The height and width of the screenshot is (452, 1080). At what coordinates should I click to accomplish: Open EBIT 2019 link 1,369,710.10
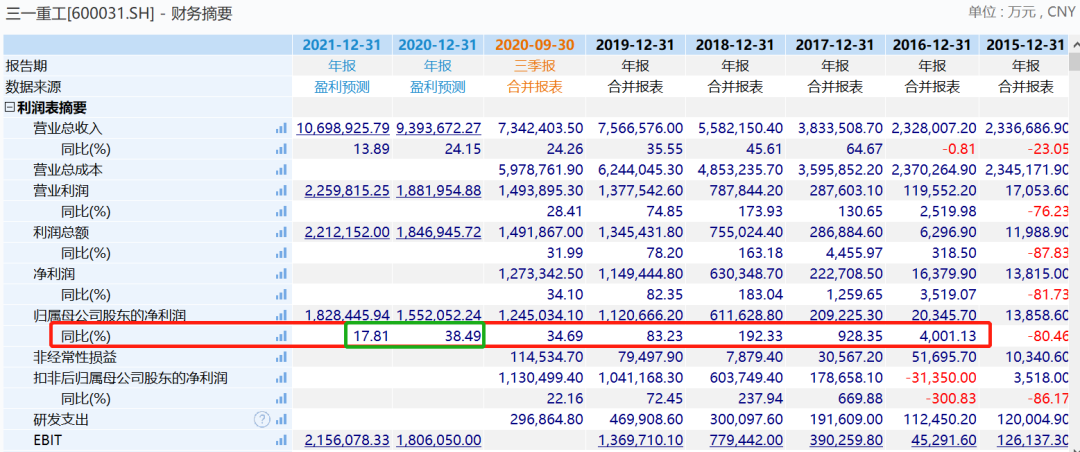[641, 440]
